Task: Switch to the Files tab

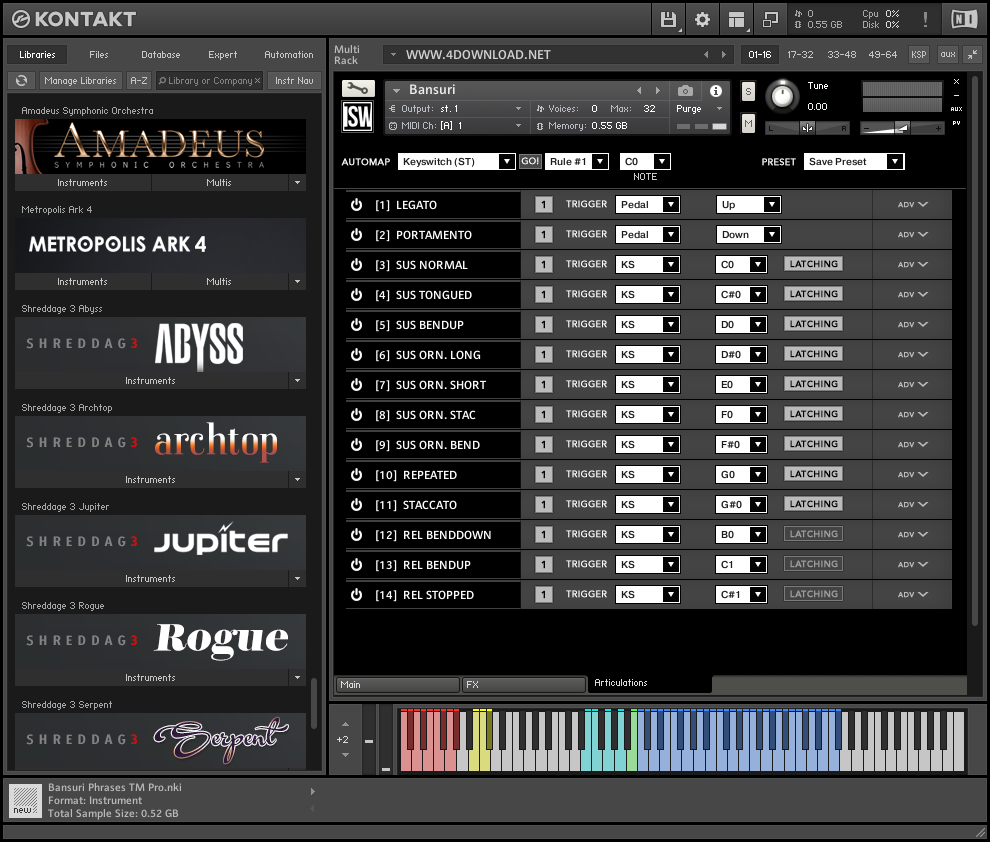Action: click(98, 55)
